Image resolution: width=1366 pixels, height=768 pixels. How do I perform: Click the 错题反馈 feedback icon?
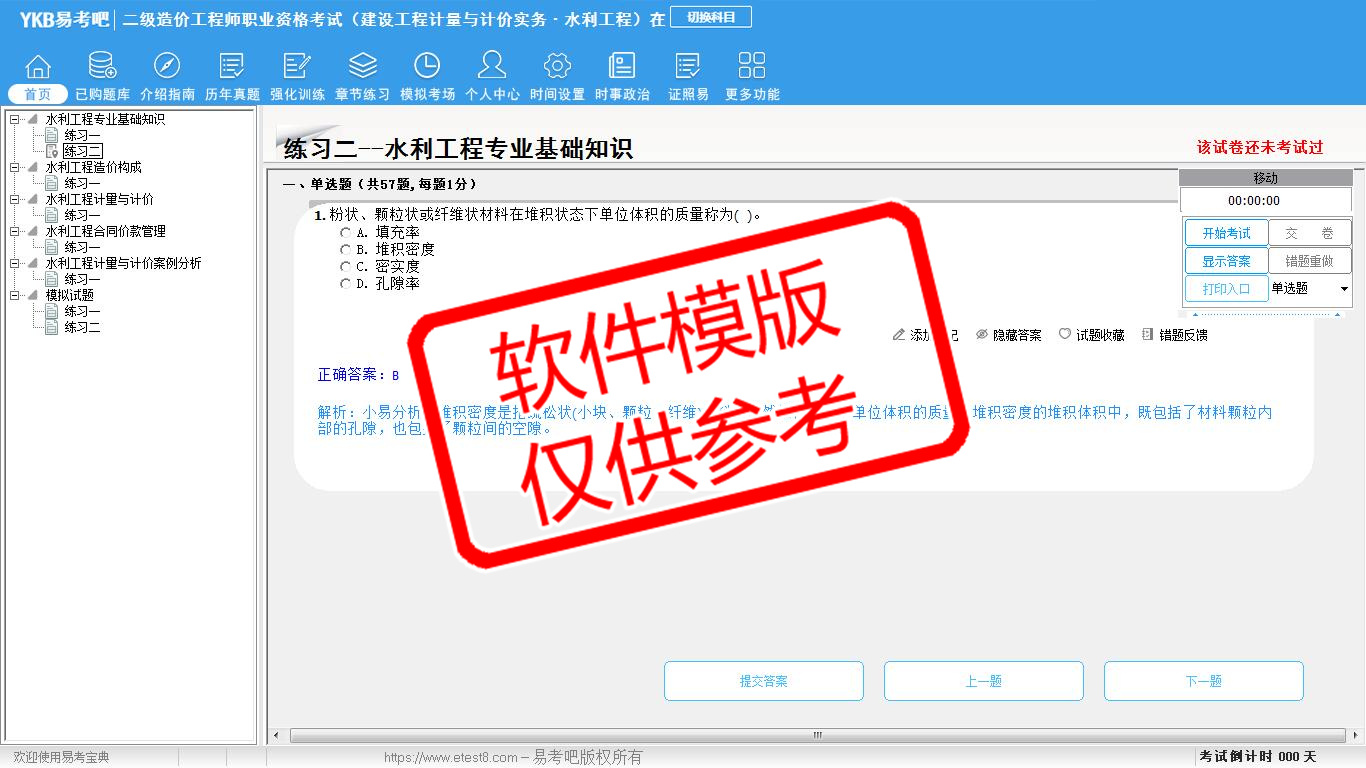coord(1148,335)
